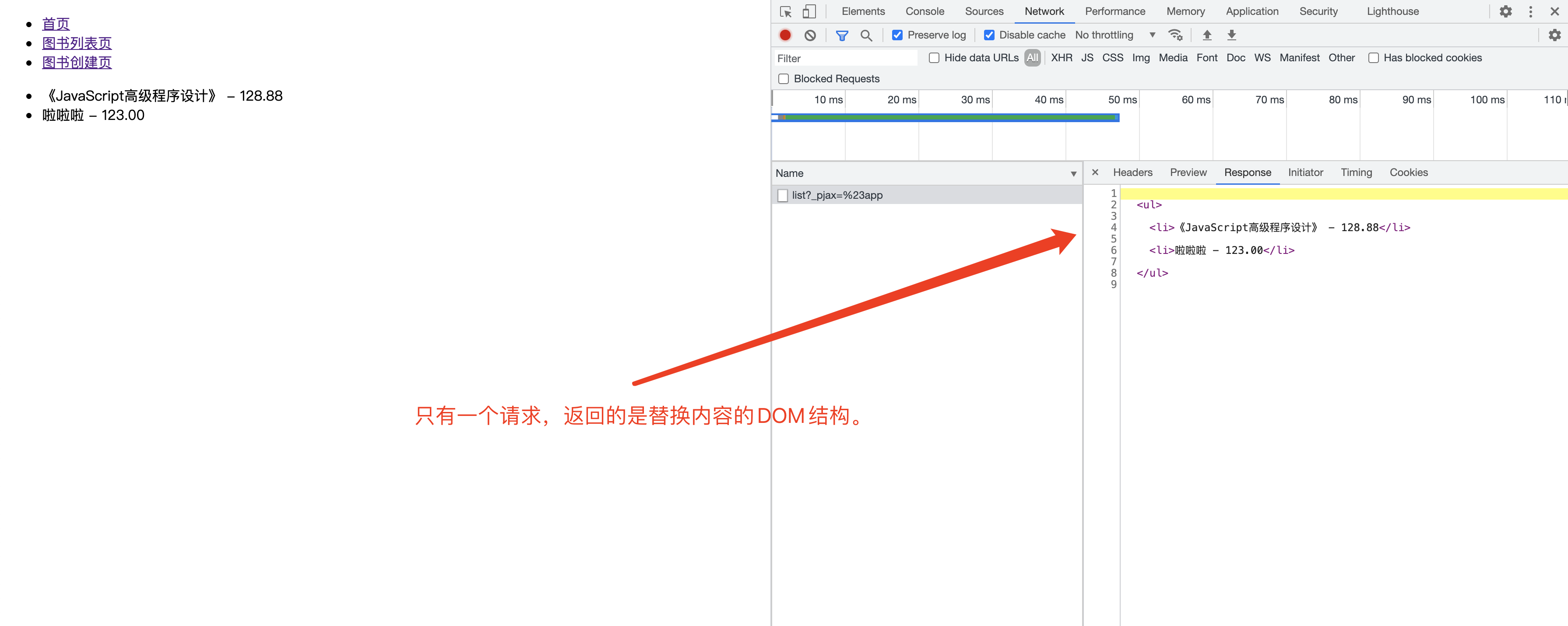The image size is (1568, 626).
Task: Import HAR file upload arrow
Action: tap(1207, 35)
